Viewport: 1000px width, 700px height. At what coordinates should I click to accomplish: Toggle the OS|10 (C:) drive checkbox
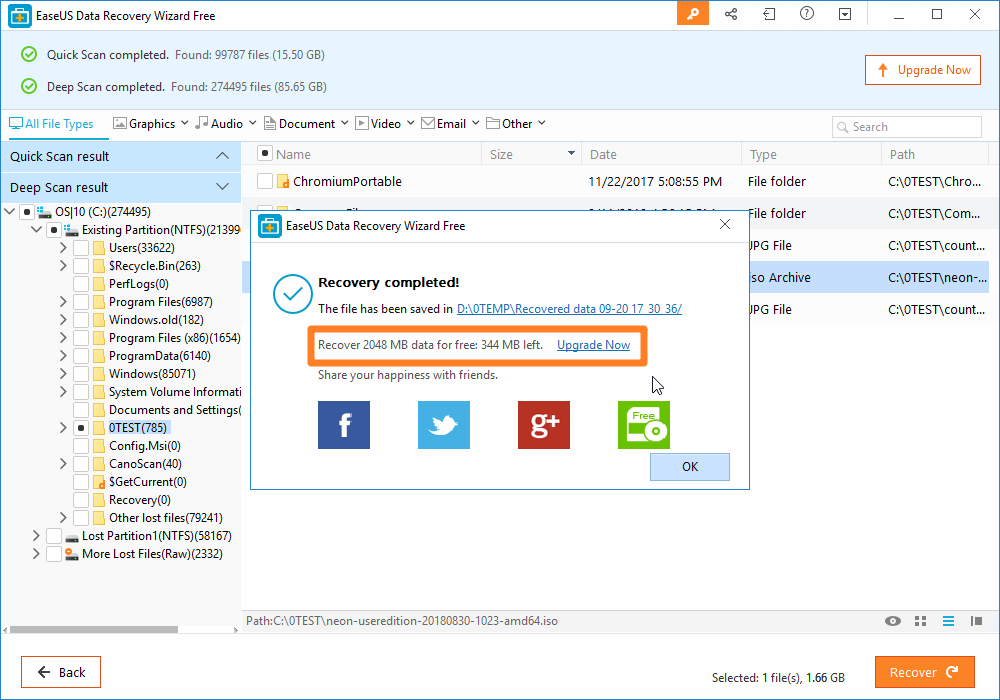tap(27, 212)
